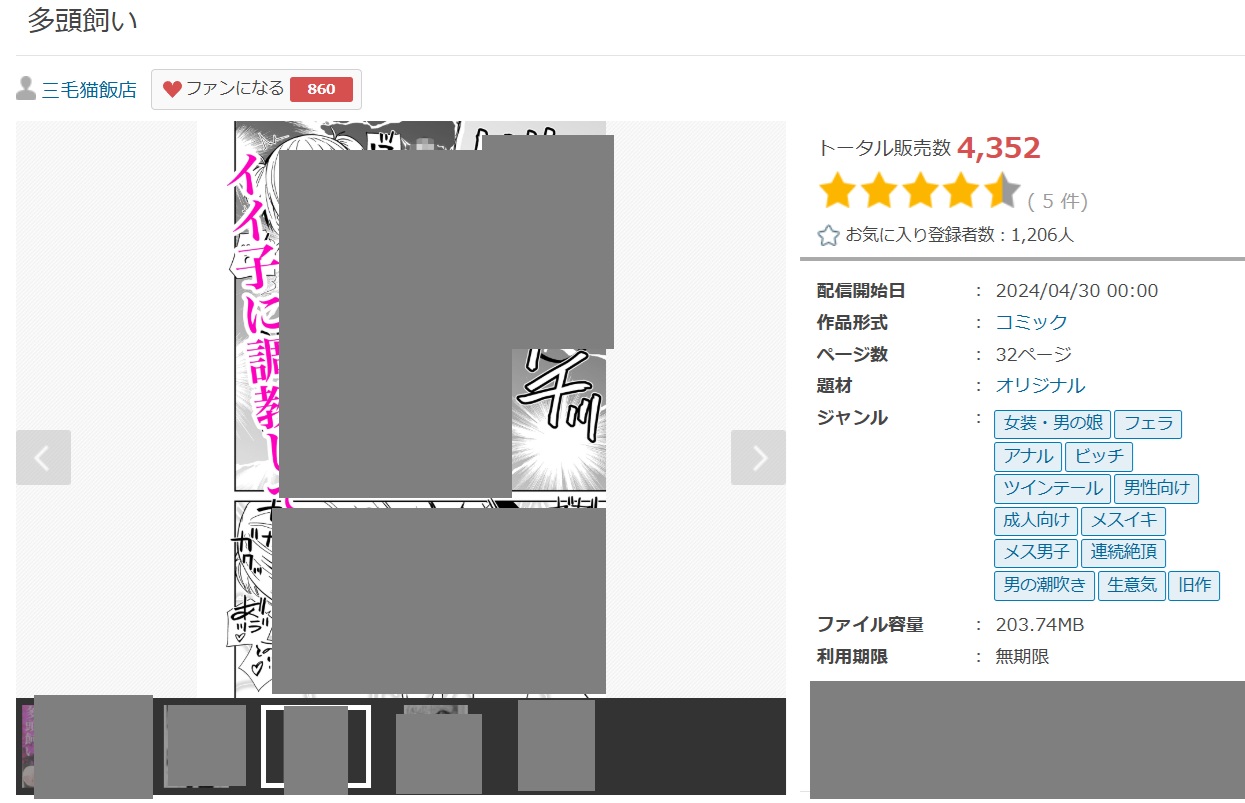Choose the 成人向け genre tag

pos(1036,520)
